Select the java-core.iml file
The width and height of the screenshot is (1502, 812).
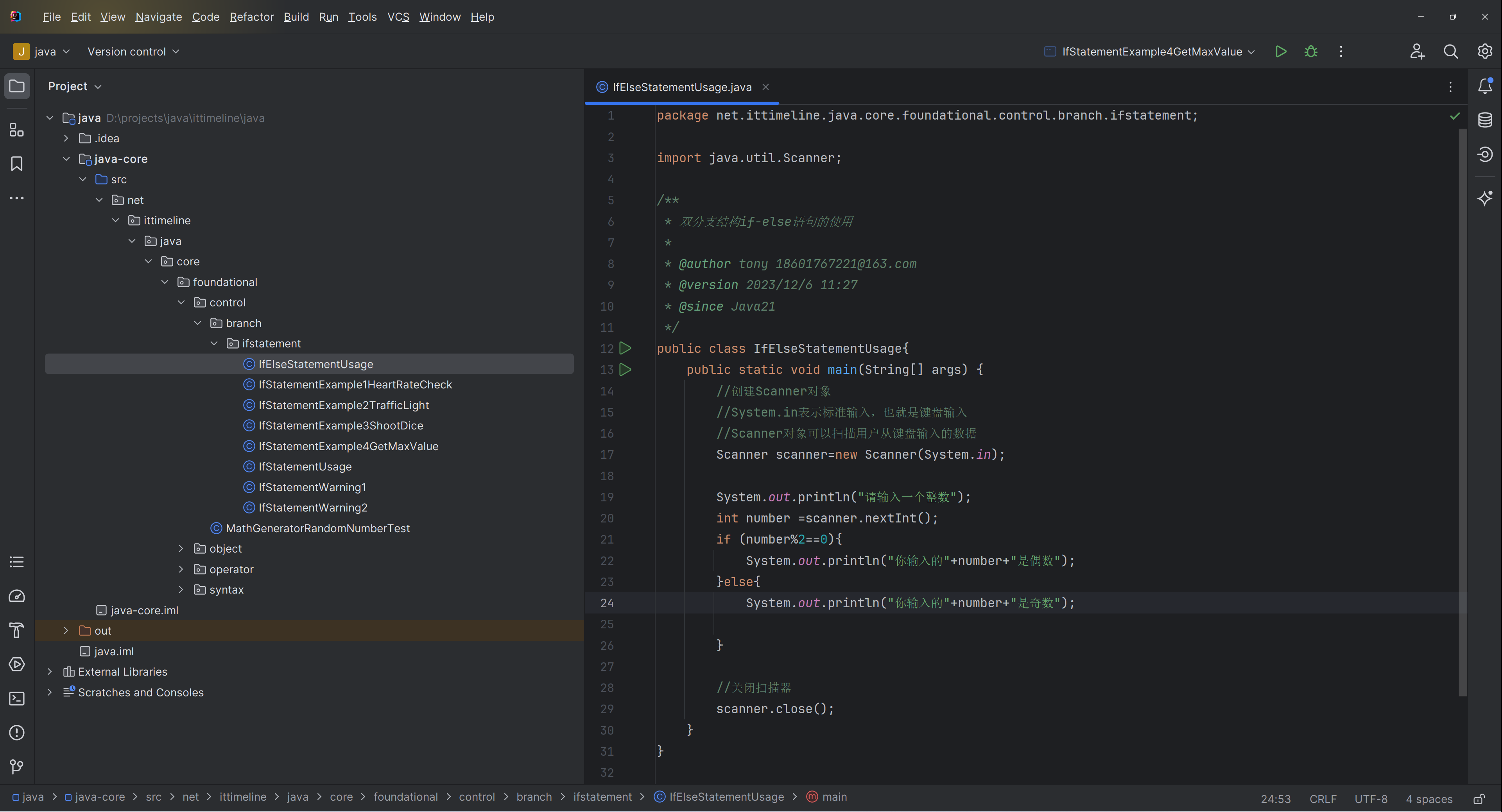coord(144,610)
